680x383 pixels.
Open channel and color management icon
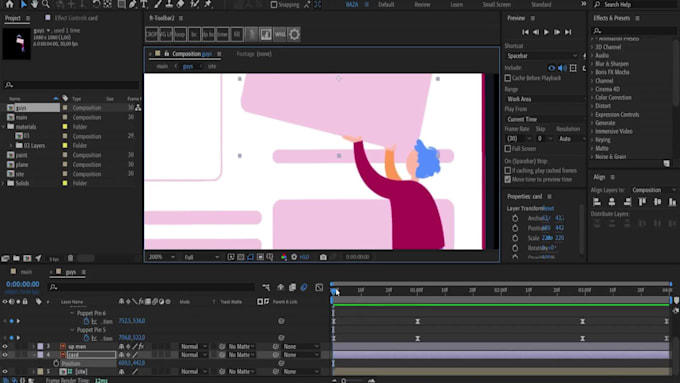point(284,257)
